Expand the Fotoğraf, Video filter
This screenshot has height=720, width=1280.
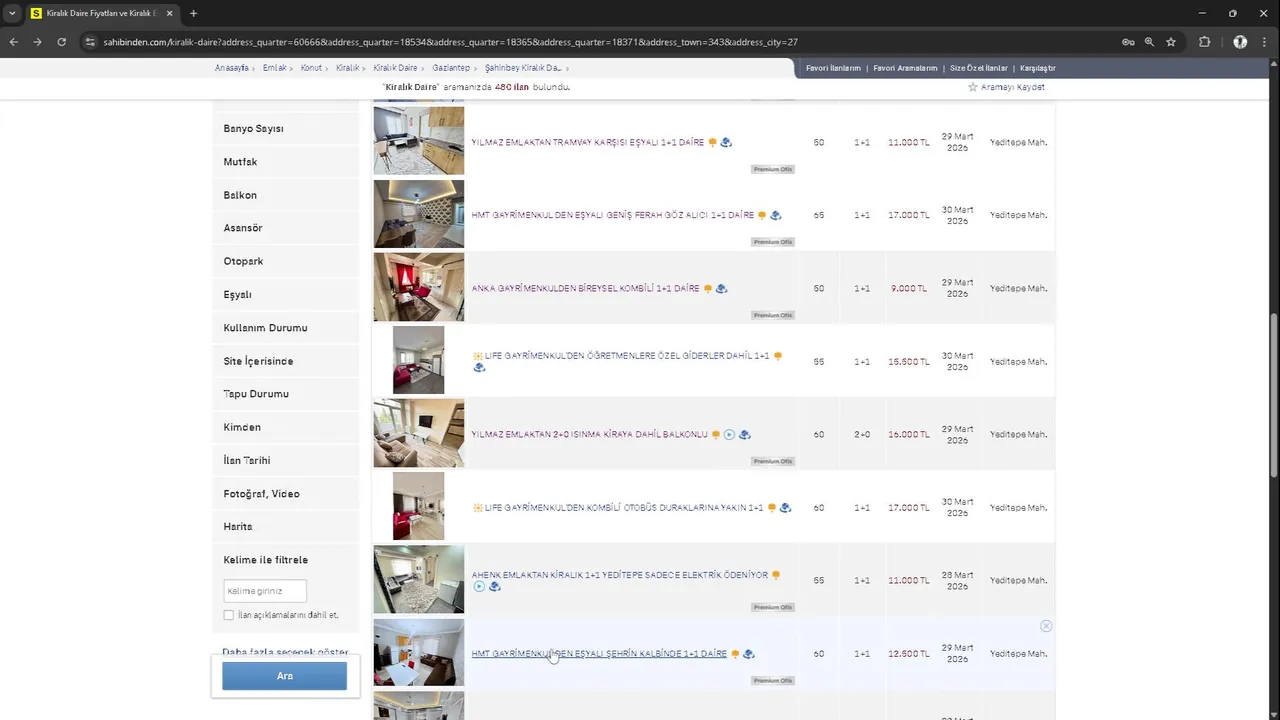tap(286, 494)
